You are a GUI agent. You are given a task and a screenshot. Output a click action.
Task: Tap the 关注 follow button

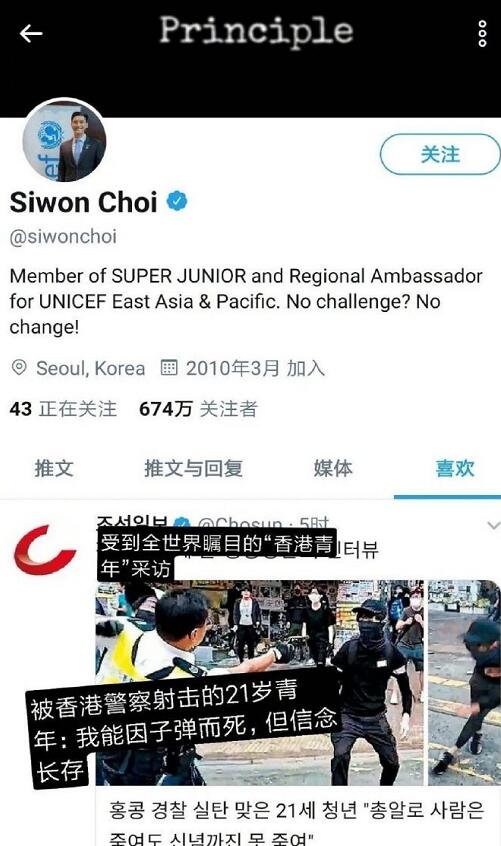click(440, 154)
